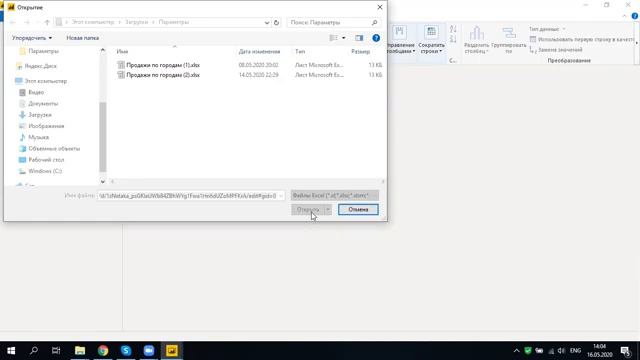Sort ascending icon in the ribbon
The image size is (640, 360).
tap(453, 29)
